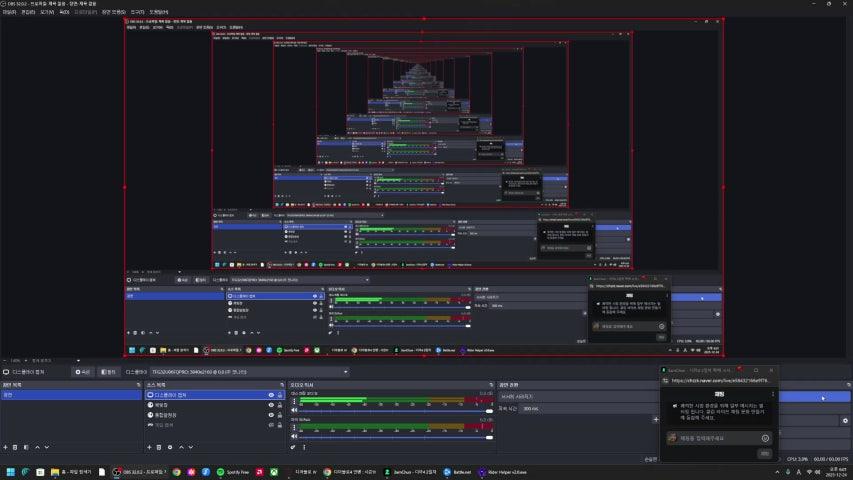Screen dimensions: 853x480
Task: Click Properties button in source toolbar
Action: (83, 372)
